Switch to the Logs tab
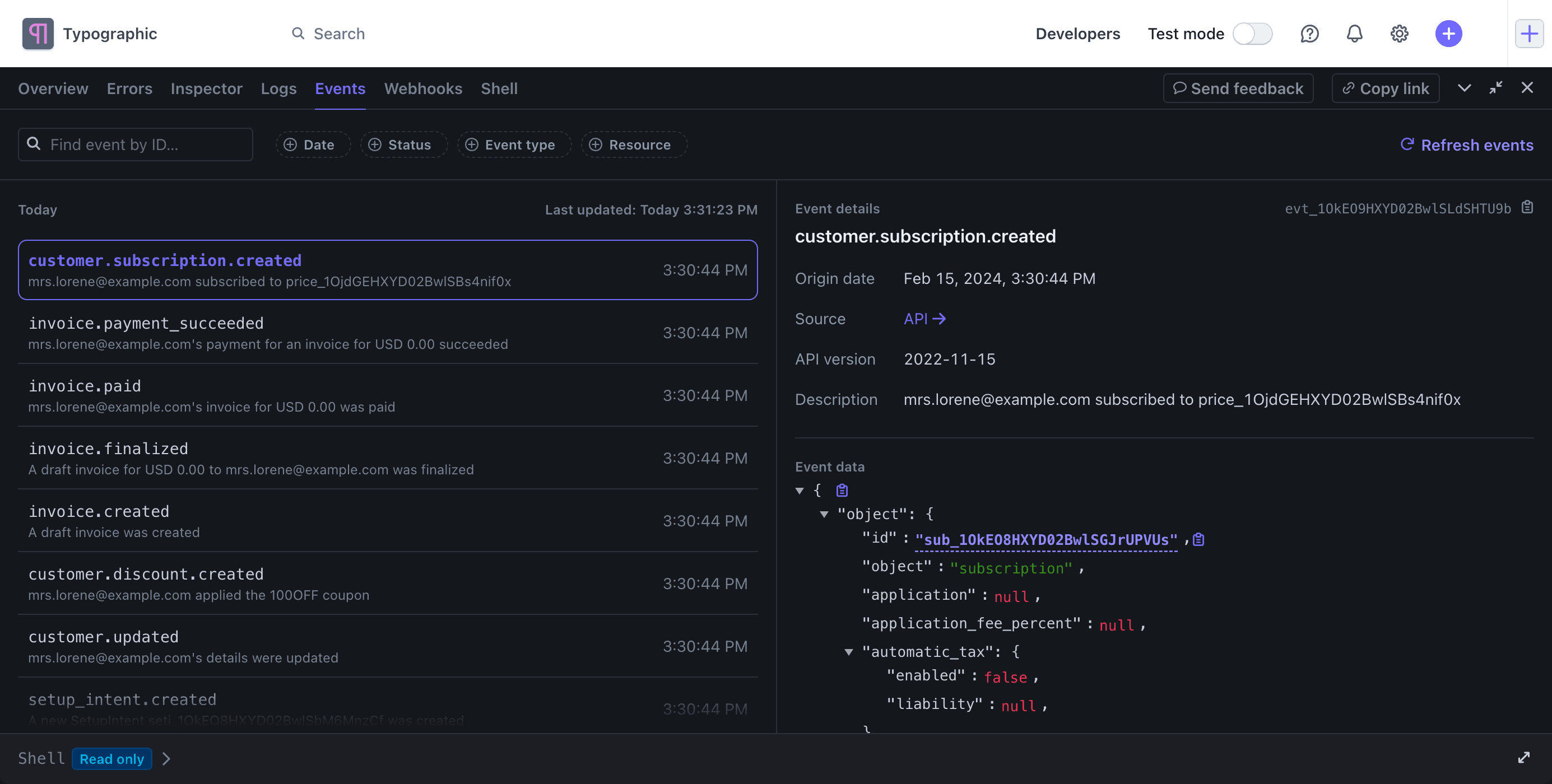Viewport: 1552px width, 784px height. 278,88
